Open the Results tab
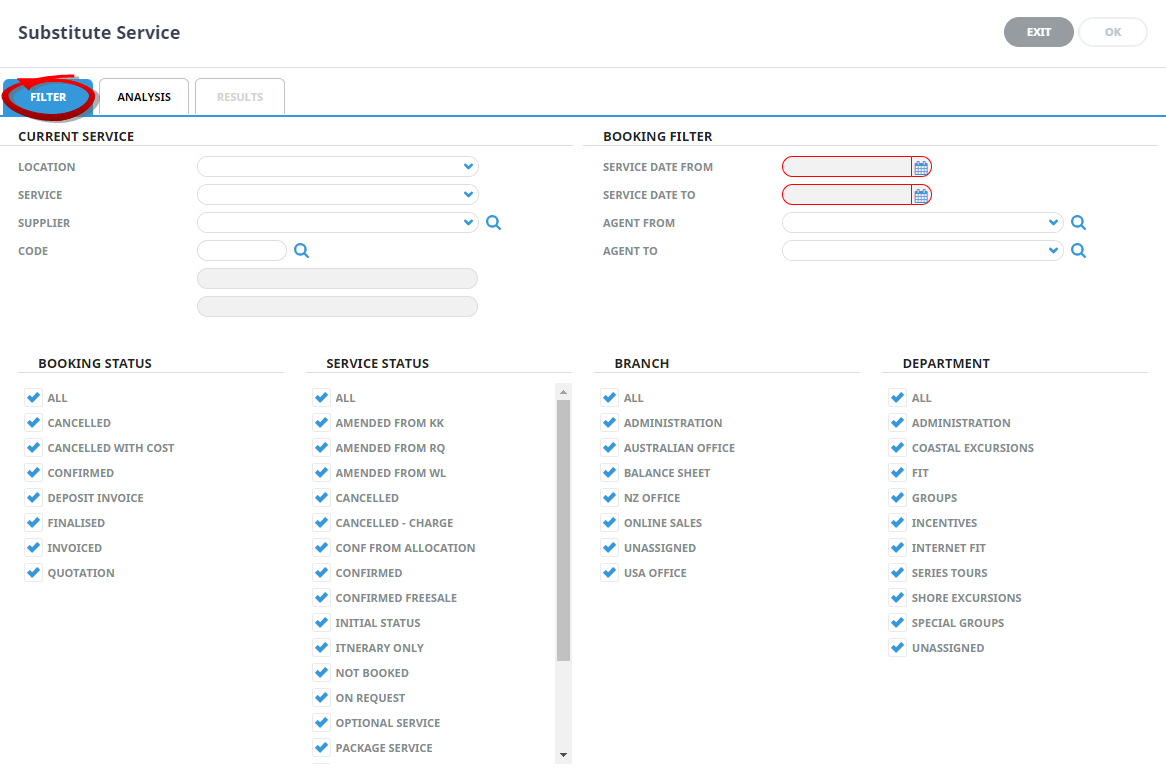Viewport: 1166px width, 775px height. tap(239, 97)
